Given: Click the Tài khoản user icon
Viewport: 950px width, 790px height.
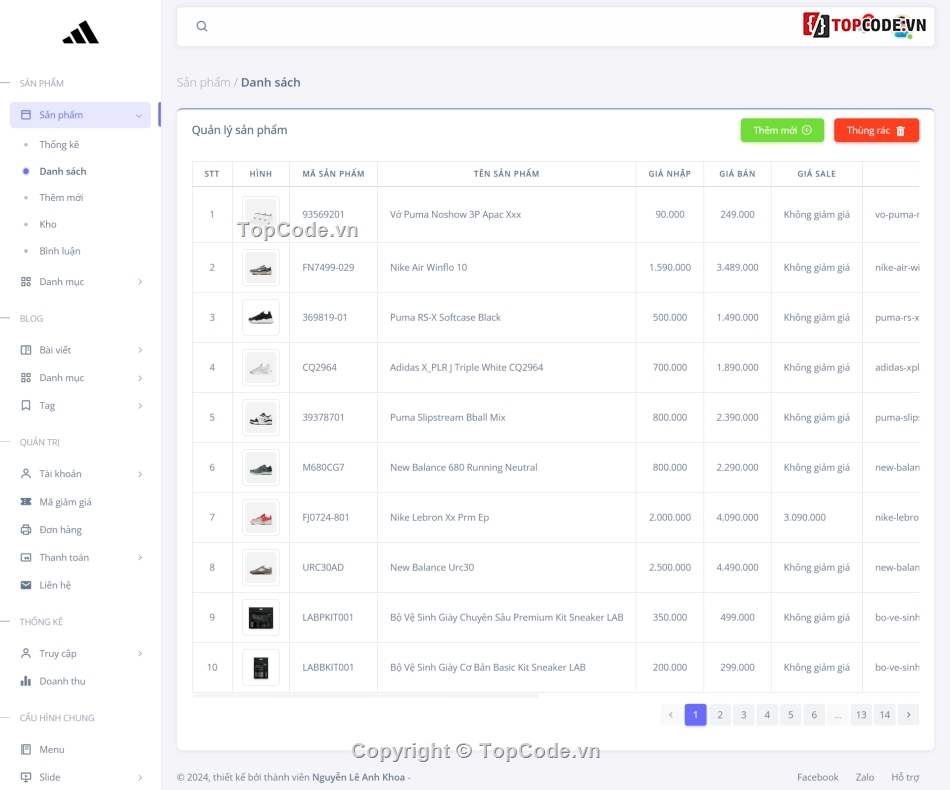Looking at the screenshot, I should (x=25, y=474).
